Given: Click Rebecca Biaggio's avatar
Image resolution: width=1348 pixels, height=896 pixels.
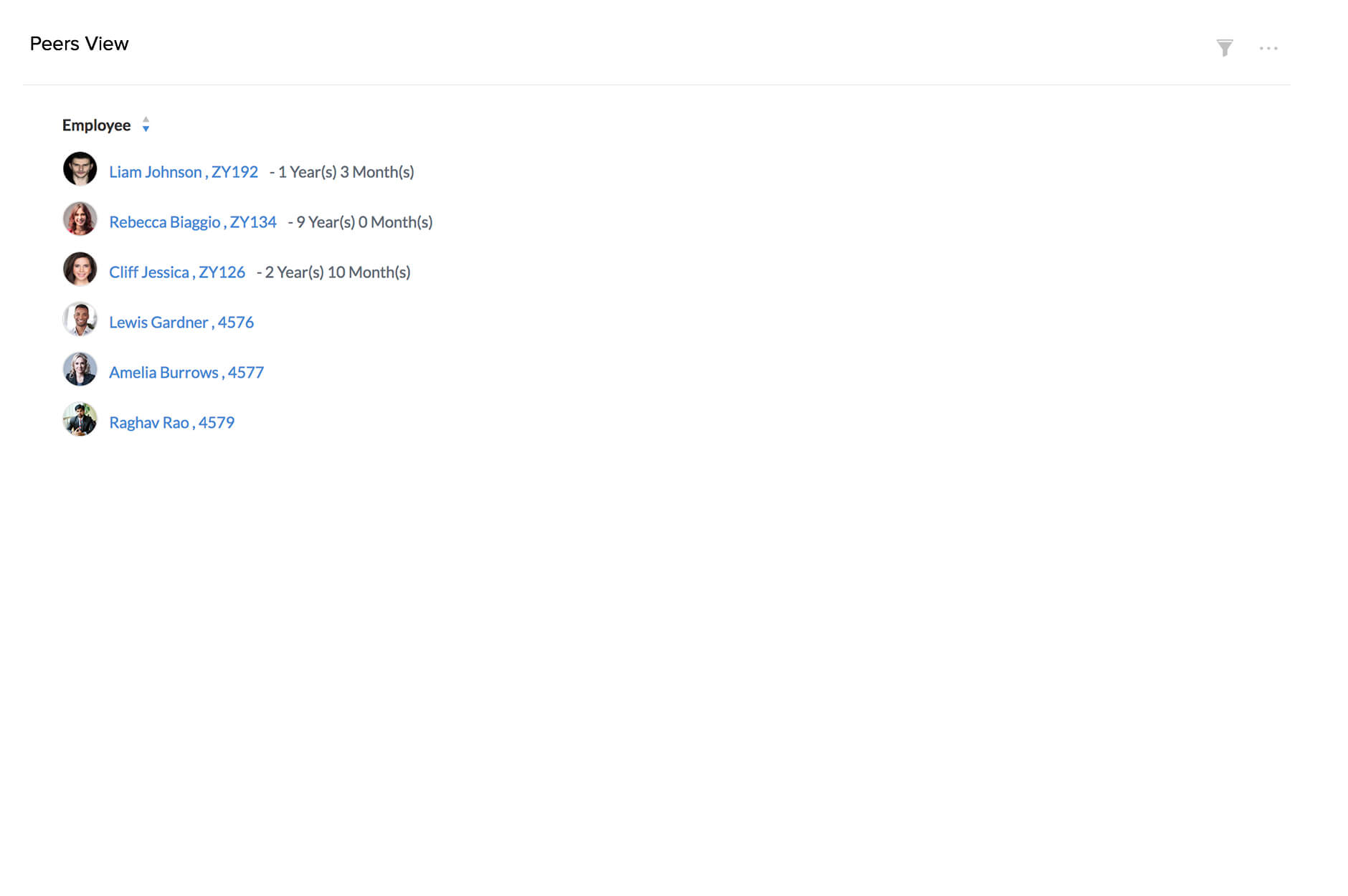Looking at the screenshot, I should (x=80, y=220).
